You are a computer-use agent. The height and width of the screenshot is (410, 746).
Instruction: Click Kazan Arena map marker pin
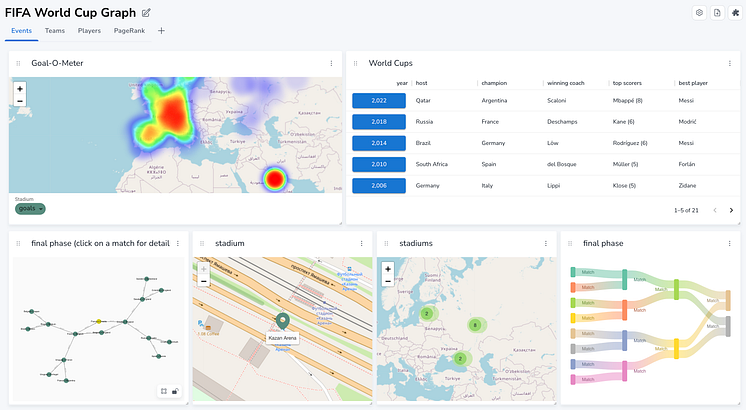click(283, 321)
